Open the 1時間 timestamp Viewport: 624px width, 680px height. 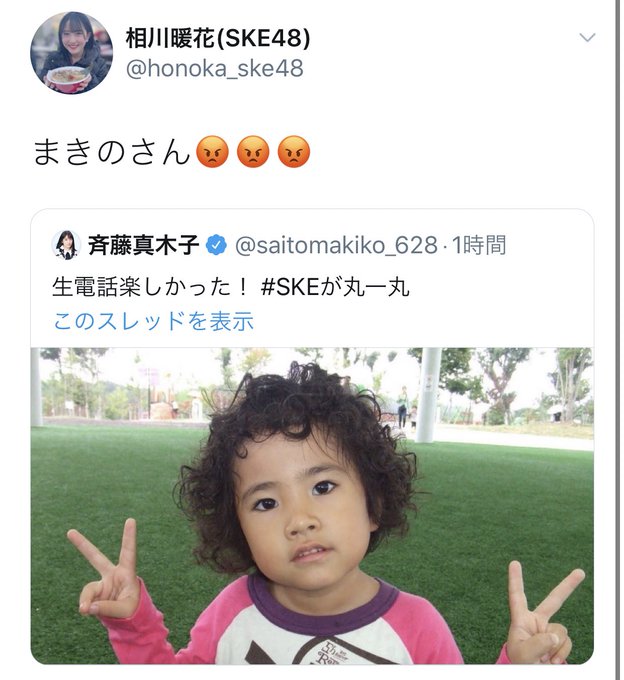coord(479,245)
